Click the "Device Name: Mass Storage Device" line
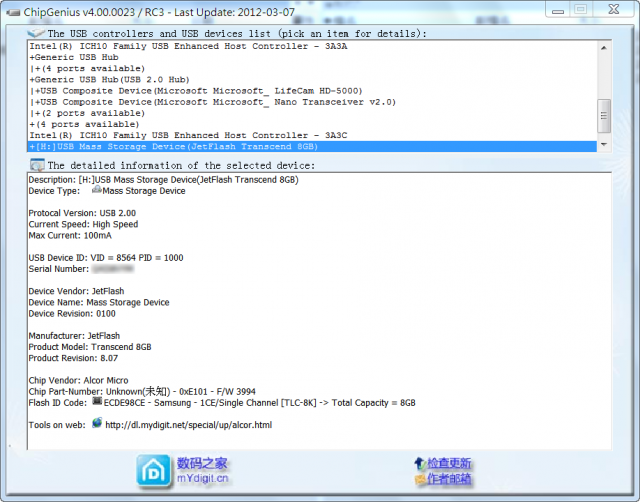Image resolution: width=640 pixels, height=502 pixels. [x=99, y=302]
